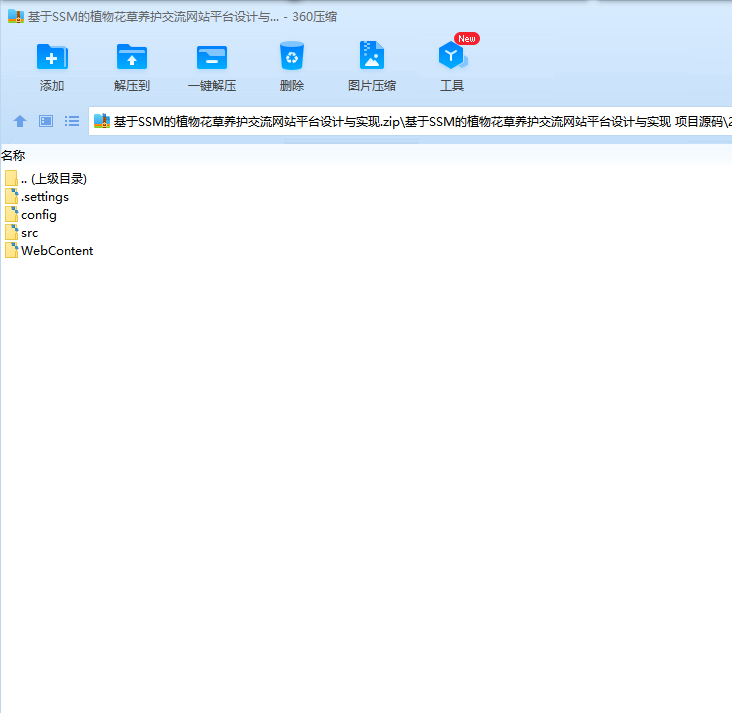Click the 名称 column header
Image resolution: width=732 pixels, height=713 pixels.
(13, 155)
